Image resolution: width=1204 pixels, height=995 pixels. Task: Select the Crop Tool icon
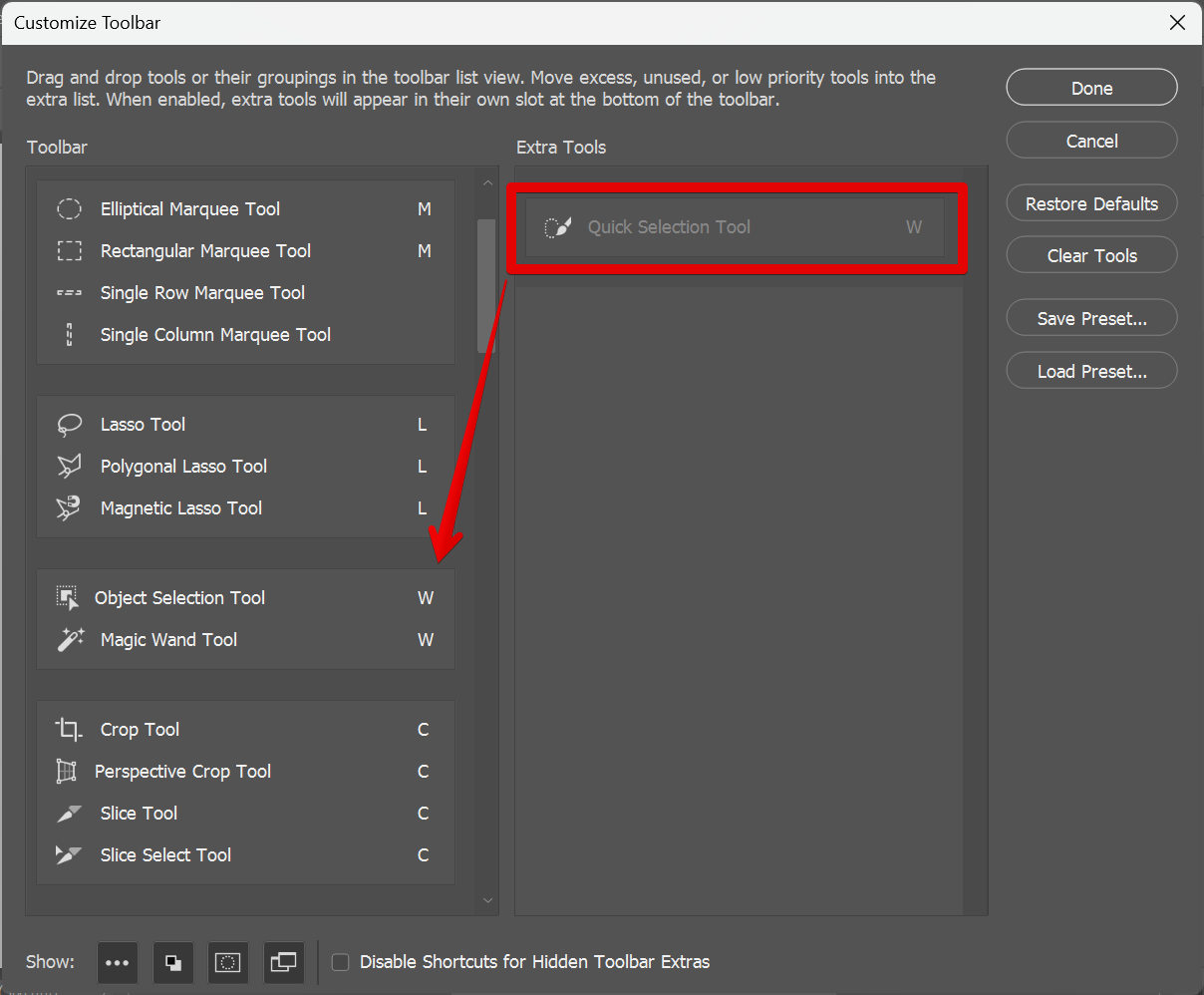coord(68,730)
